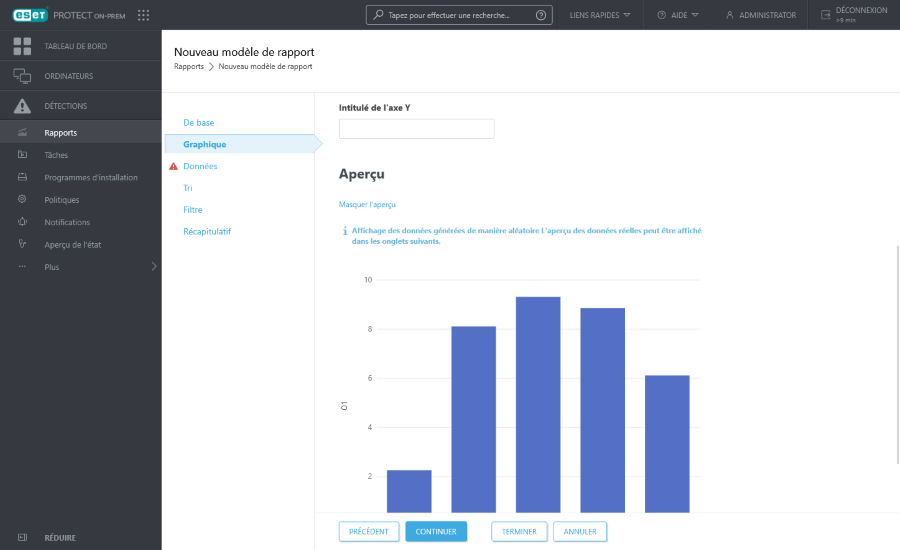Open the search help question icon
This screenshot has height=550, width=900.
[x=541, y=15]
